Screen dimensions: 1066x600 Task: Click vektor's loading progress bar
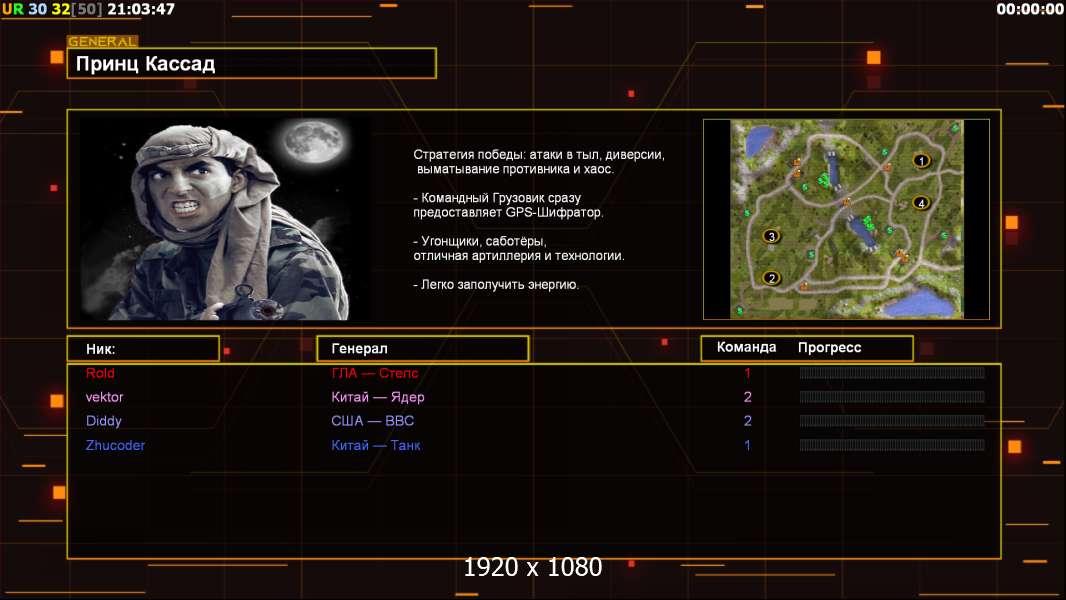point(892,397)
